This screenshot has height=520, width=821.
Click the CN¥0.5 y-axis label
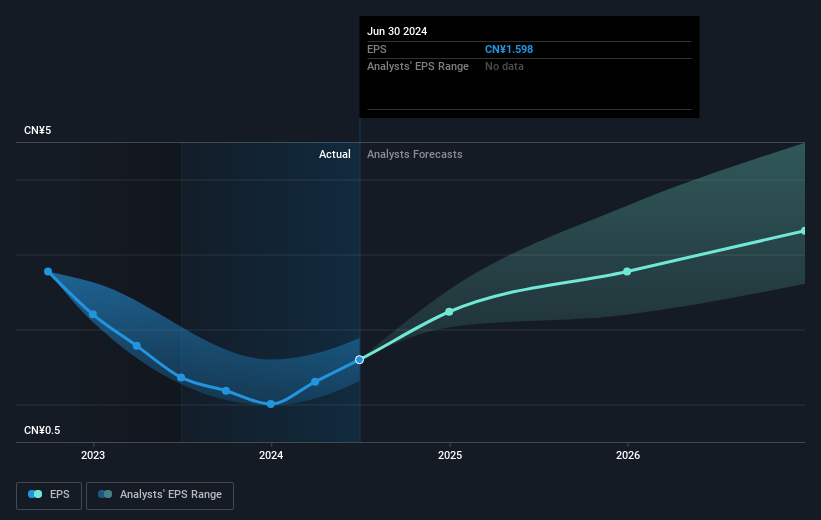pyautogui.click(x=42, y=430)
